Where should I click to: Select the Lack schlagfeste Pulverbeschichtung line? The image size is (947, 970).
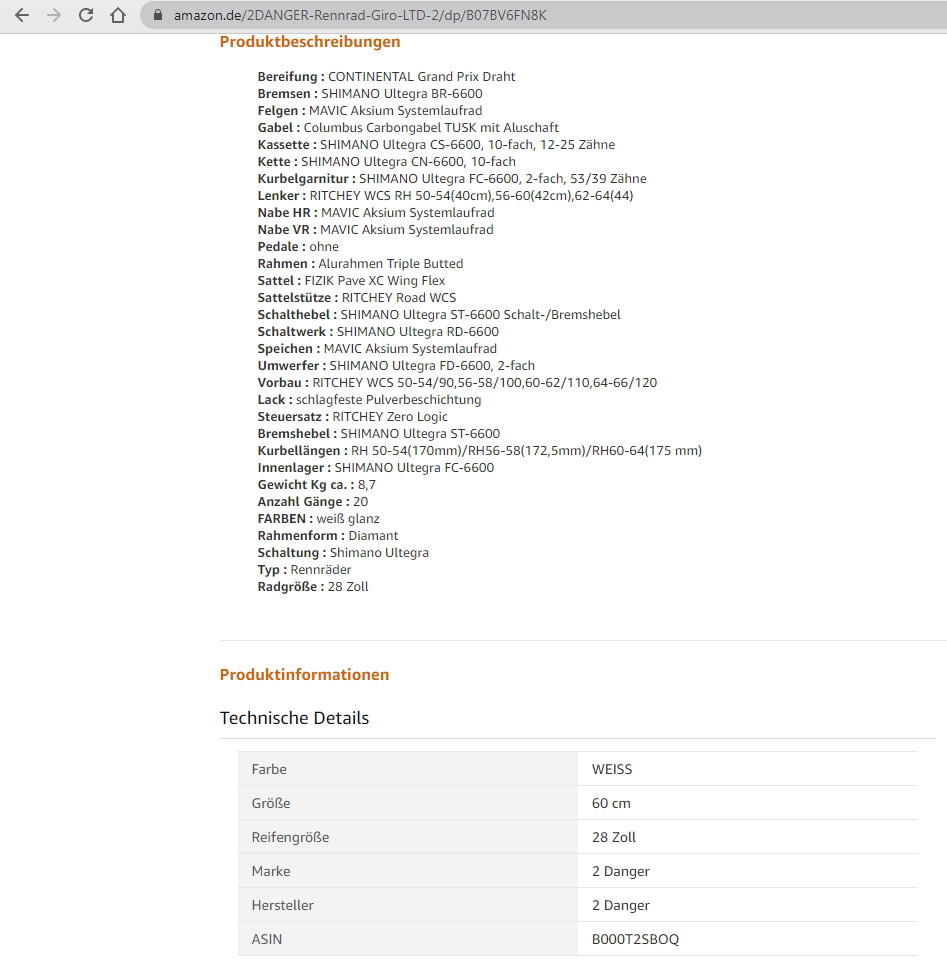point(369,400)
